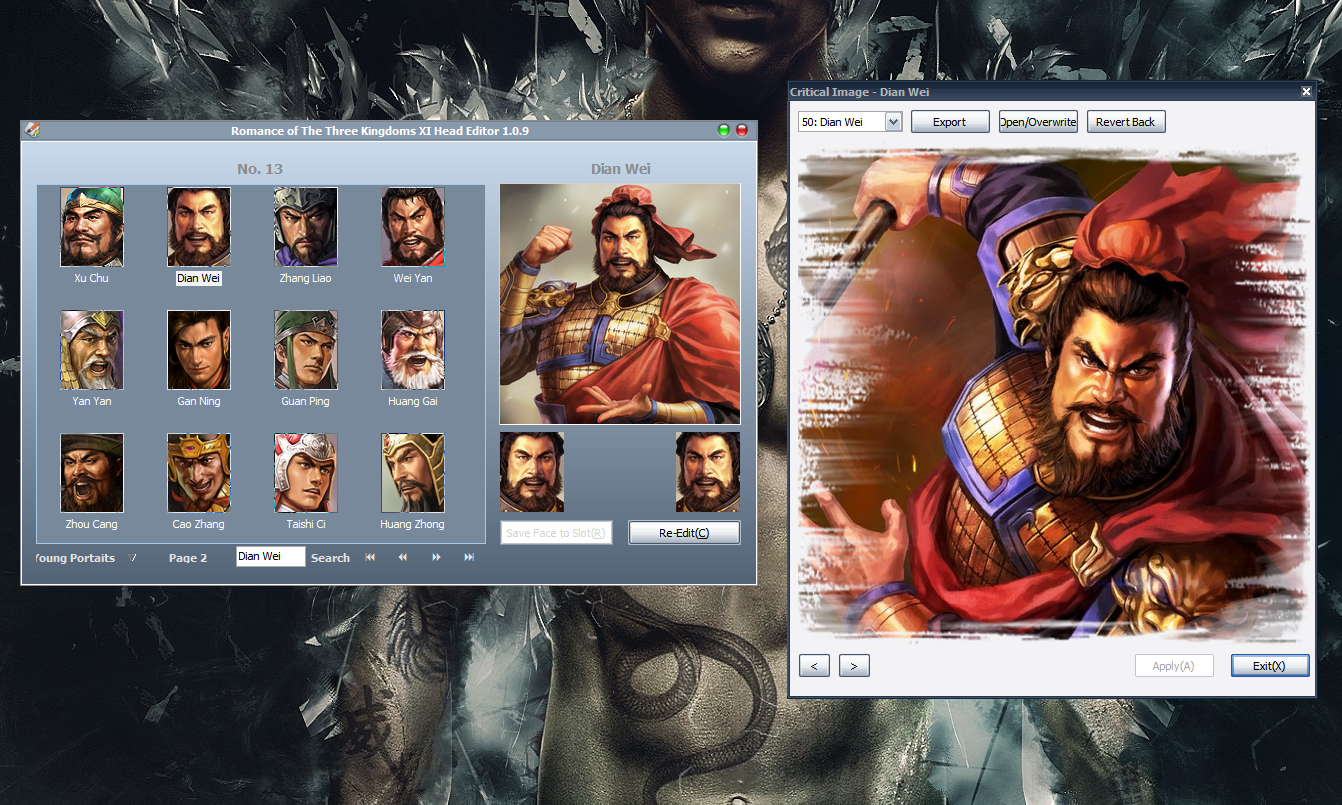1342x805 pixels.
Task: Select the Zhang Liao portrait thumbnail
Action: tap(306, 227)
